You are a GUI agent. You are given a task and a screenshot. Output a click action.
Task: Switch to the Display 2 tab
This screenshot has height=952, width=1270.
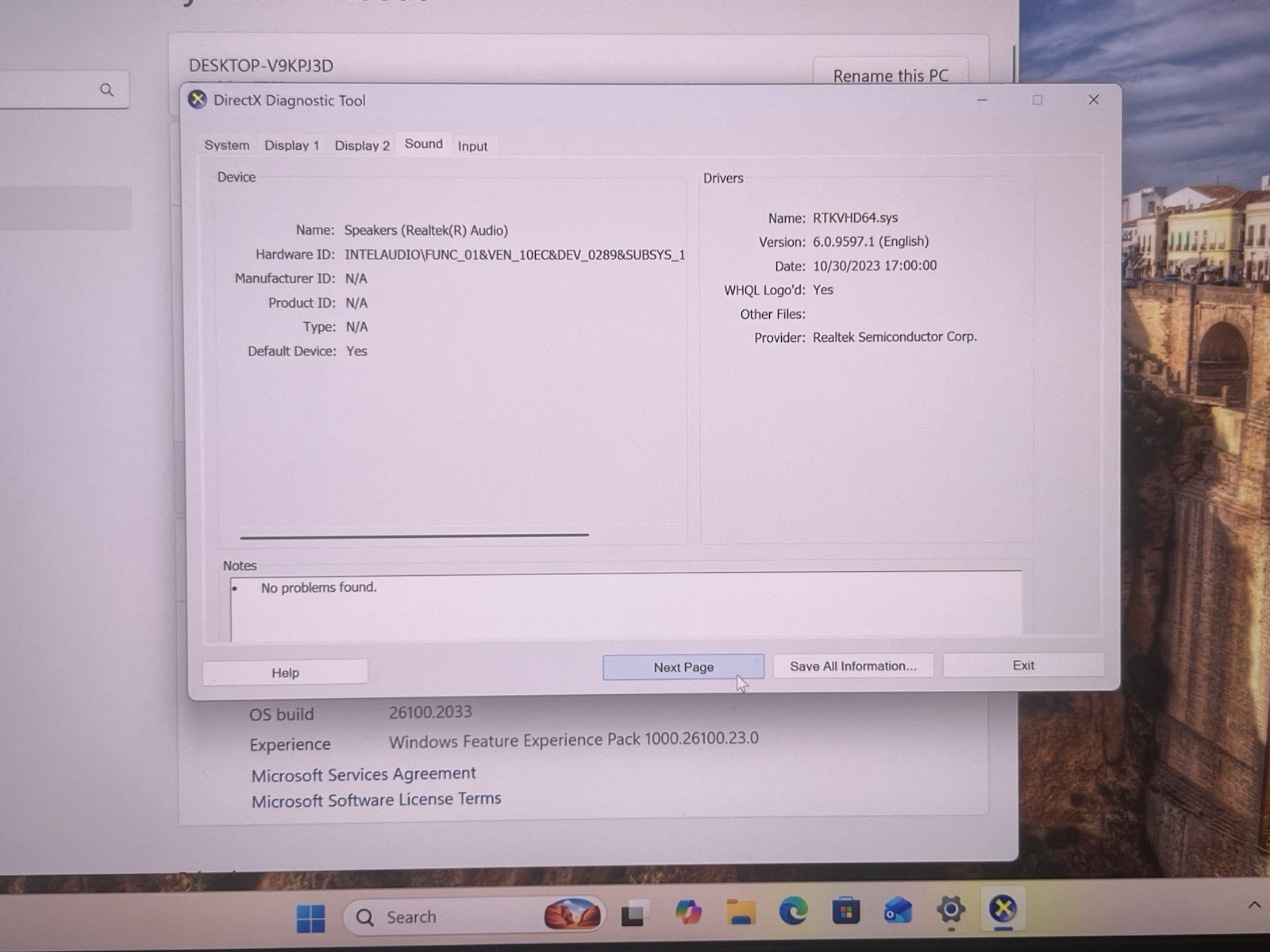362,145
